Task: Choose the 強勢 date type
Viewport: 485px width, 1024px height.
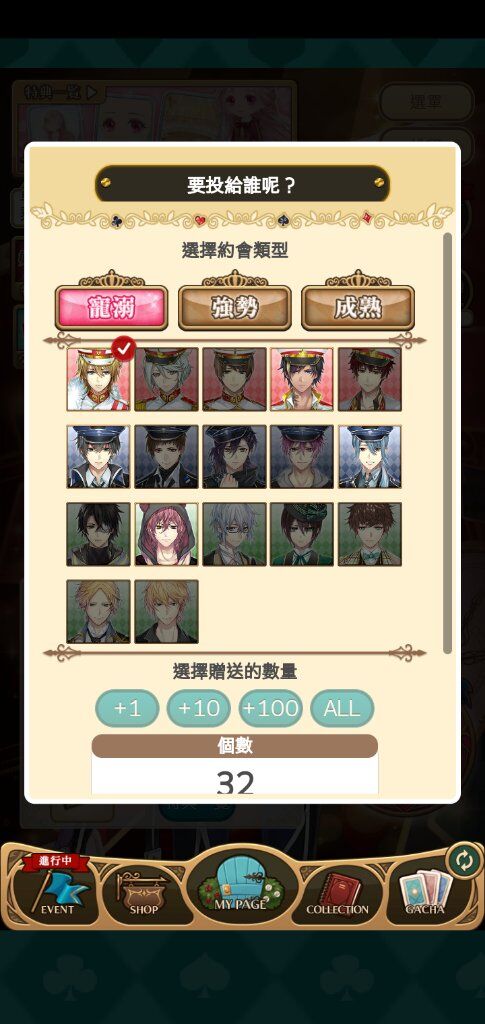Action: click(234, 308)
